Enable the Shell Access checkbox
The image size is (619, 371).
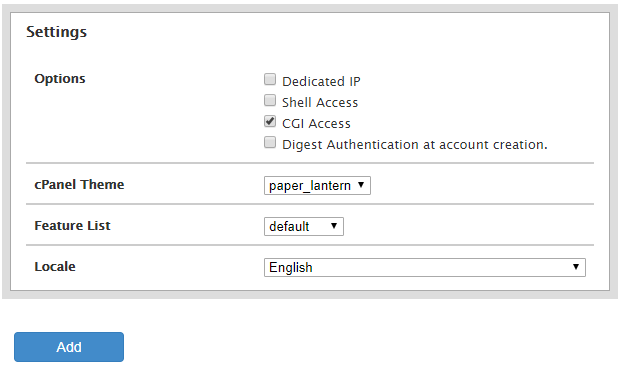pyautogui.click(x=270, y=100)
